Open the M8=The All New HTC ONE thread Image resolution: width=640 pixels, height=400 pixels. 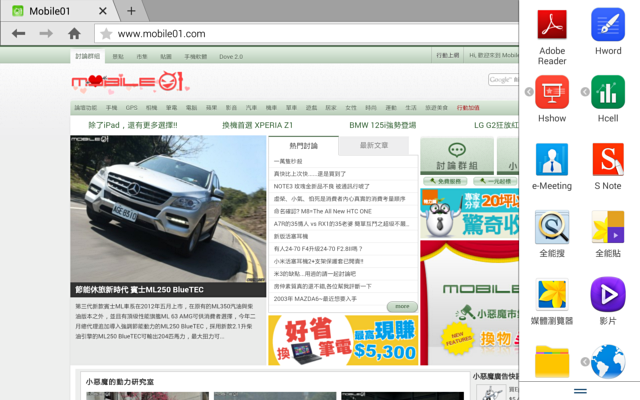322,211
